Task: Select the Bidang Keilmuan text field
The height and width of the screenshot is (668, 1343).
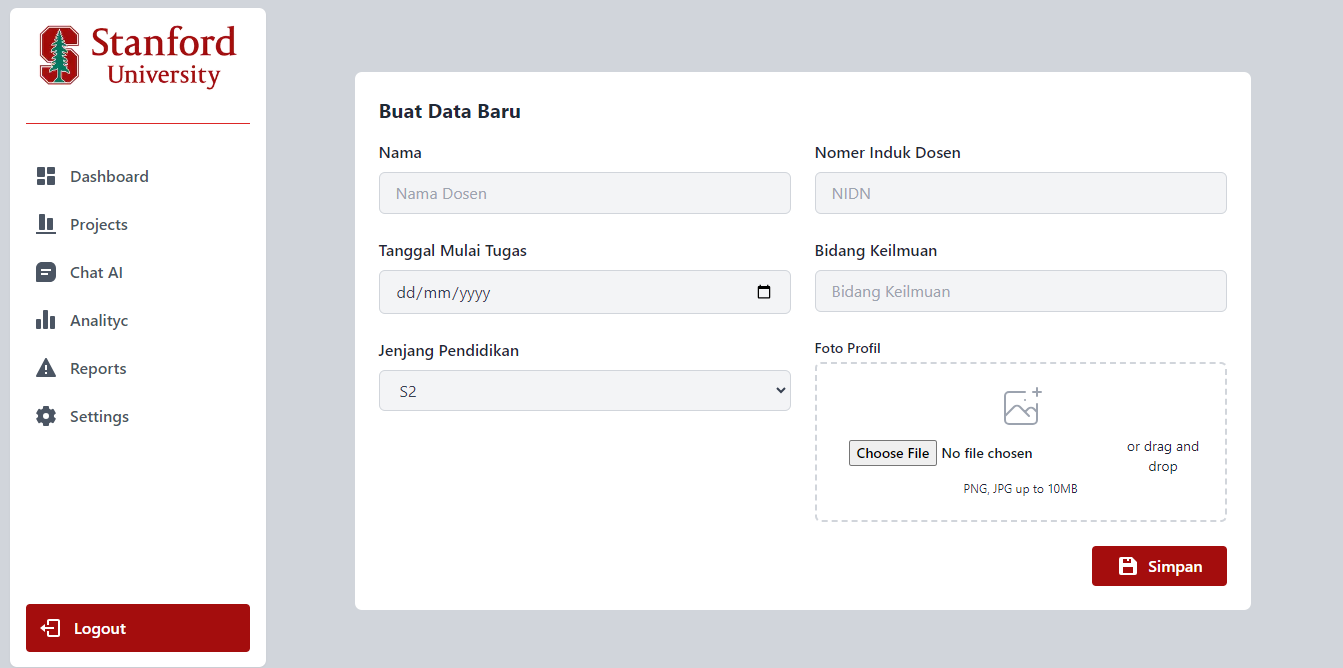Action: pos(1020,292)
